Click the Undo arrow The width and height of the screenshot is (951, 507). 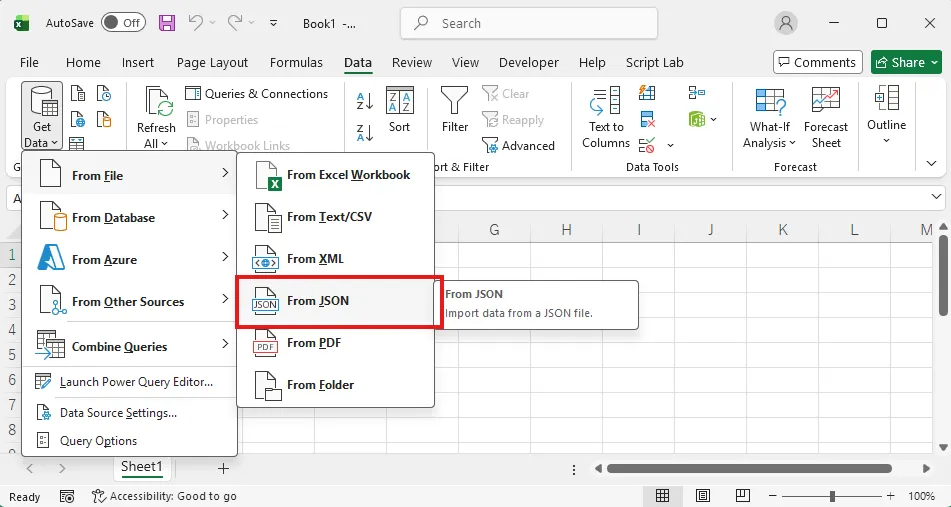(195, 23)
